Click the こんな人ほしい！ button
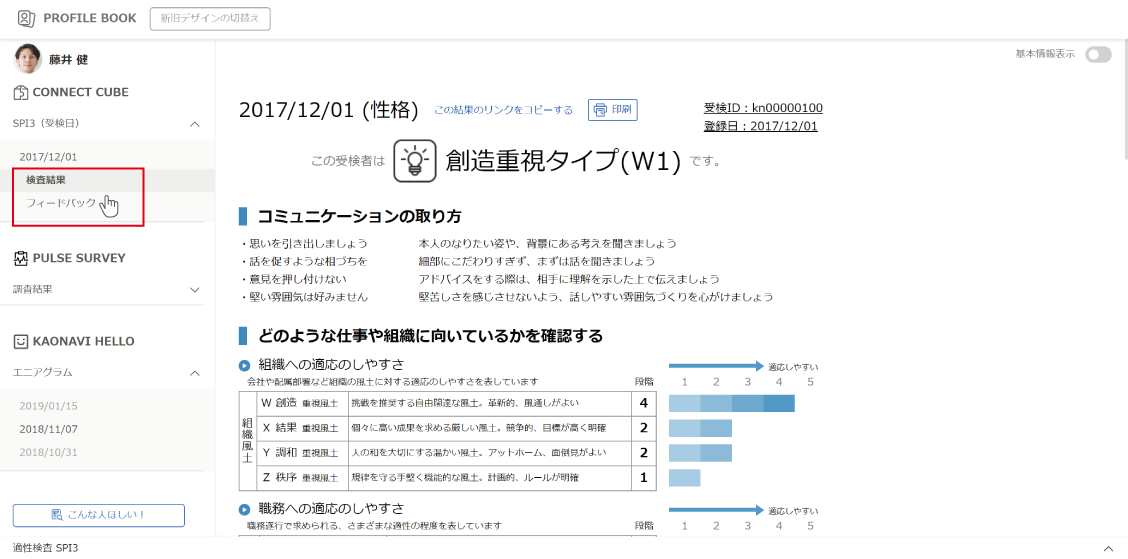1128x559 pixels. click(x=98, y=515)
